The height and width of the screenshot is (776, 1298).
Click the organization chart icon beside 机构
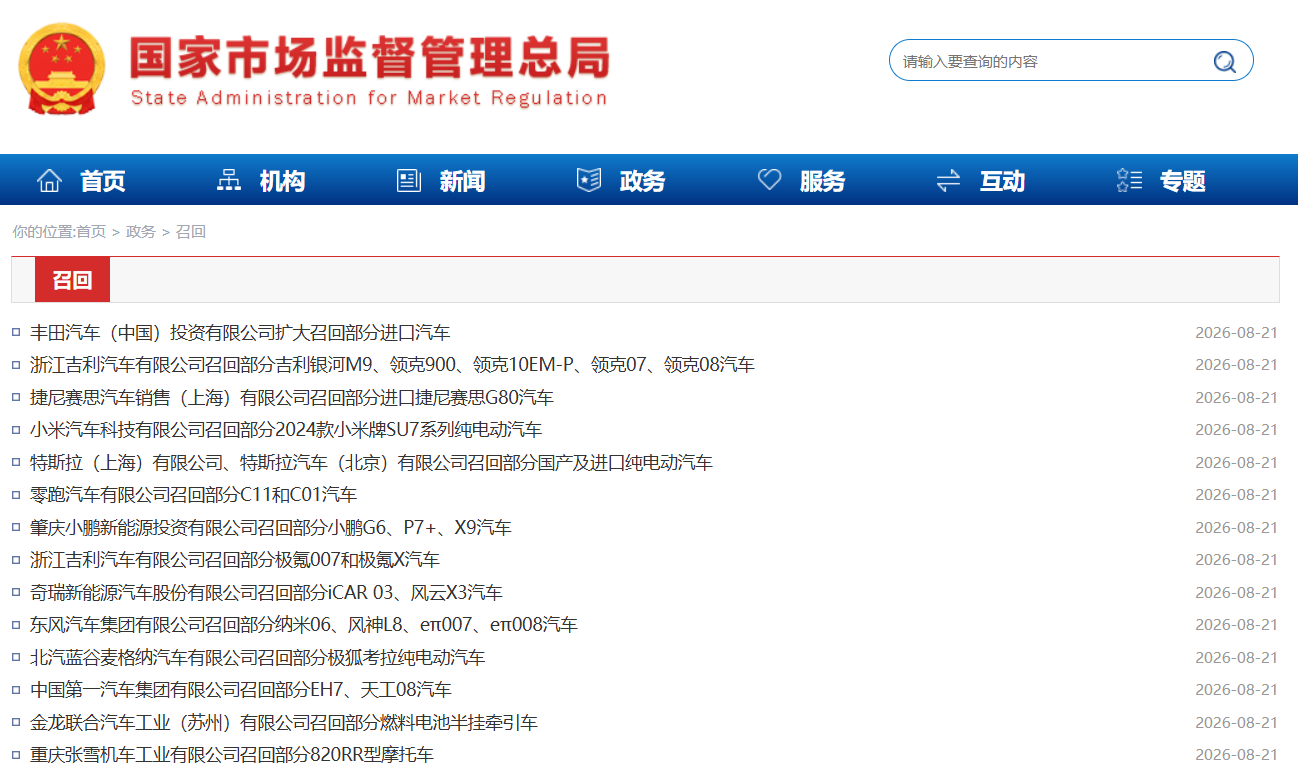tap(229, 181)
